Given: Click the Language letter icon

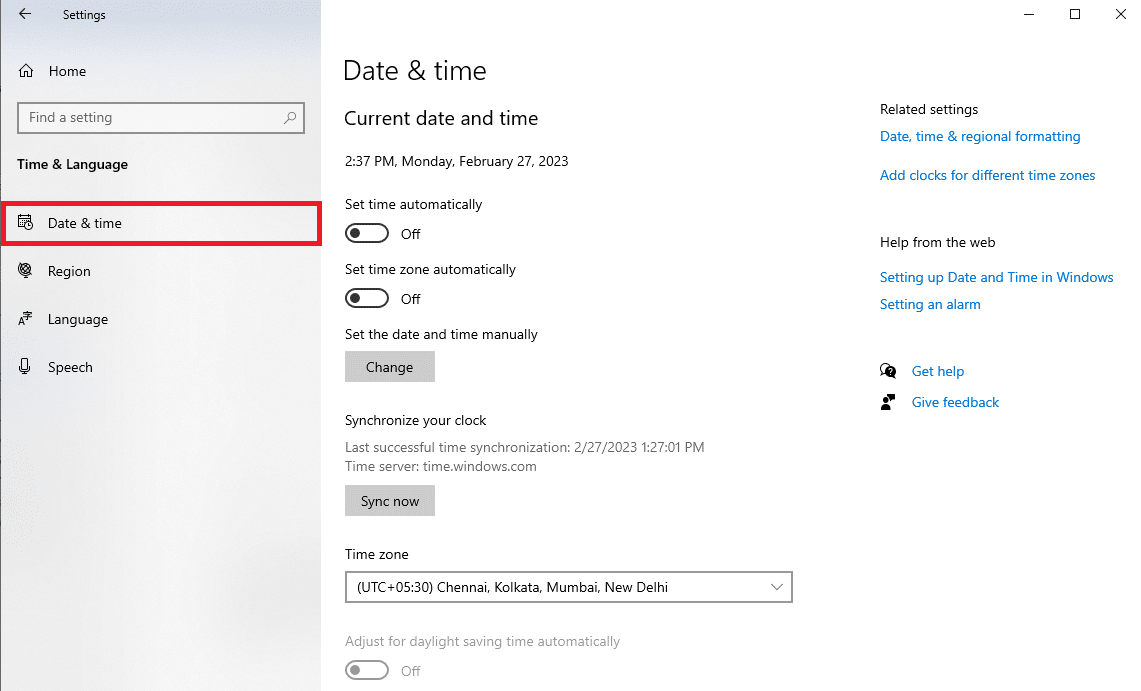Looking at the screenshot, I should (x=25, y=319).
